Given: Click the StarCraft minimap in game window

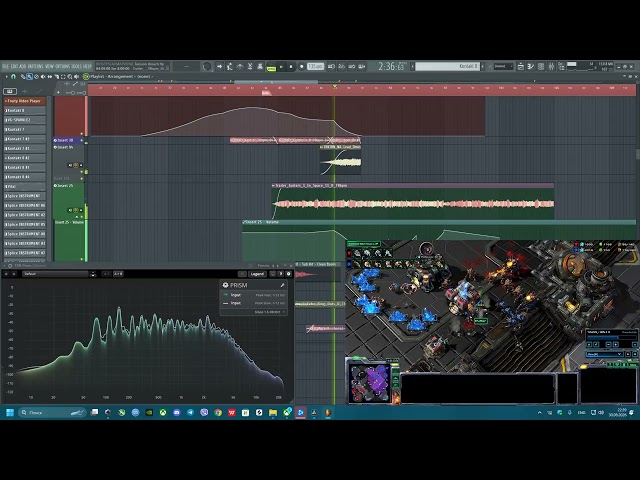Looking at the screenshot, I should point(370,383).
